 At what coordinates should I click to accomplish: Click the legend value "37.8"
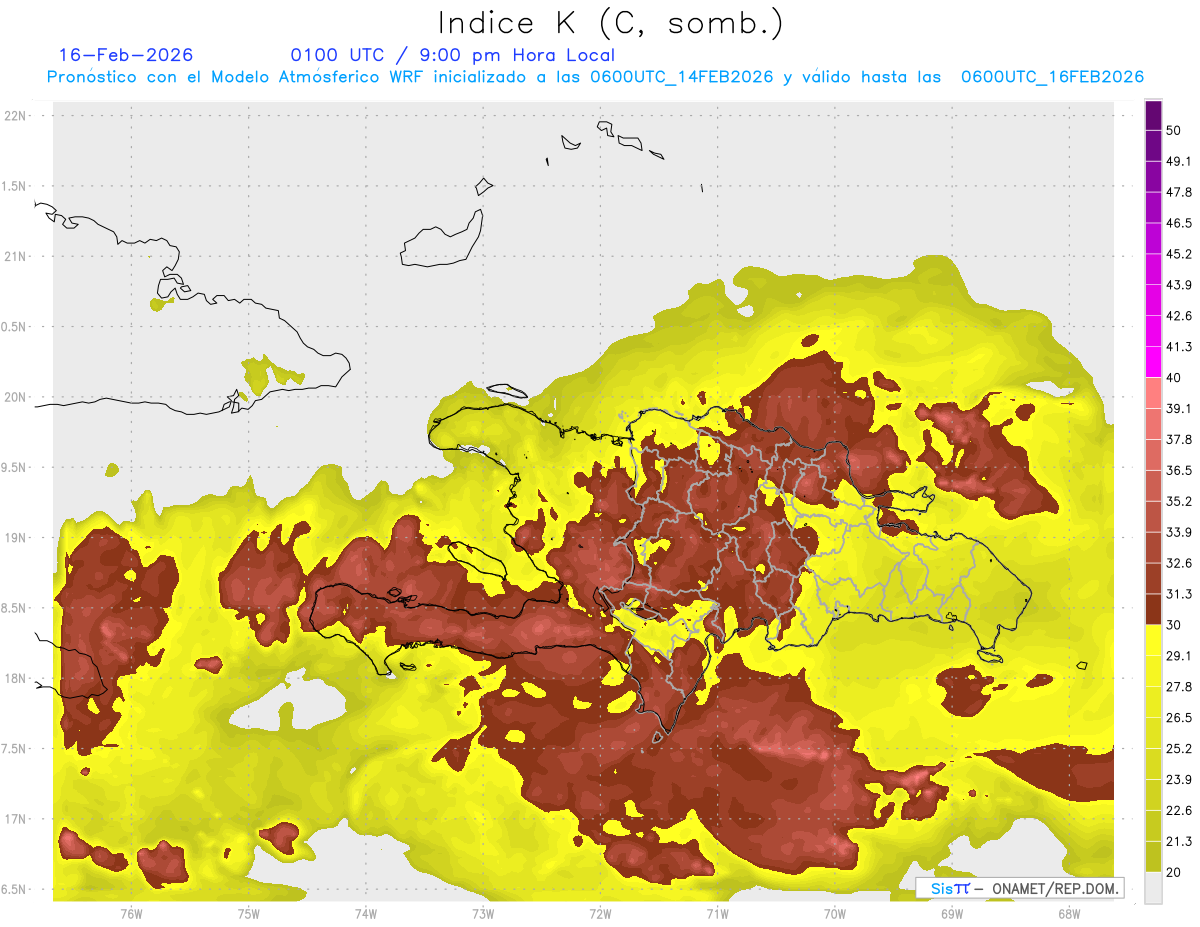coord(1179,439)
